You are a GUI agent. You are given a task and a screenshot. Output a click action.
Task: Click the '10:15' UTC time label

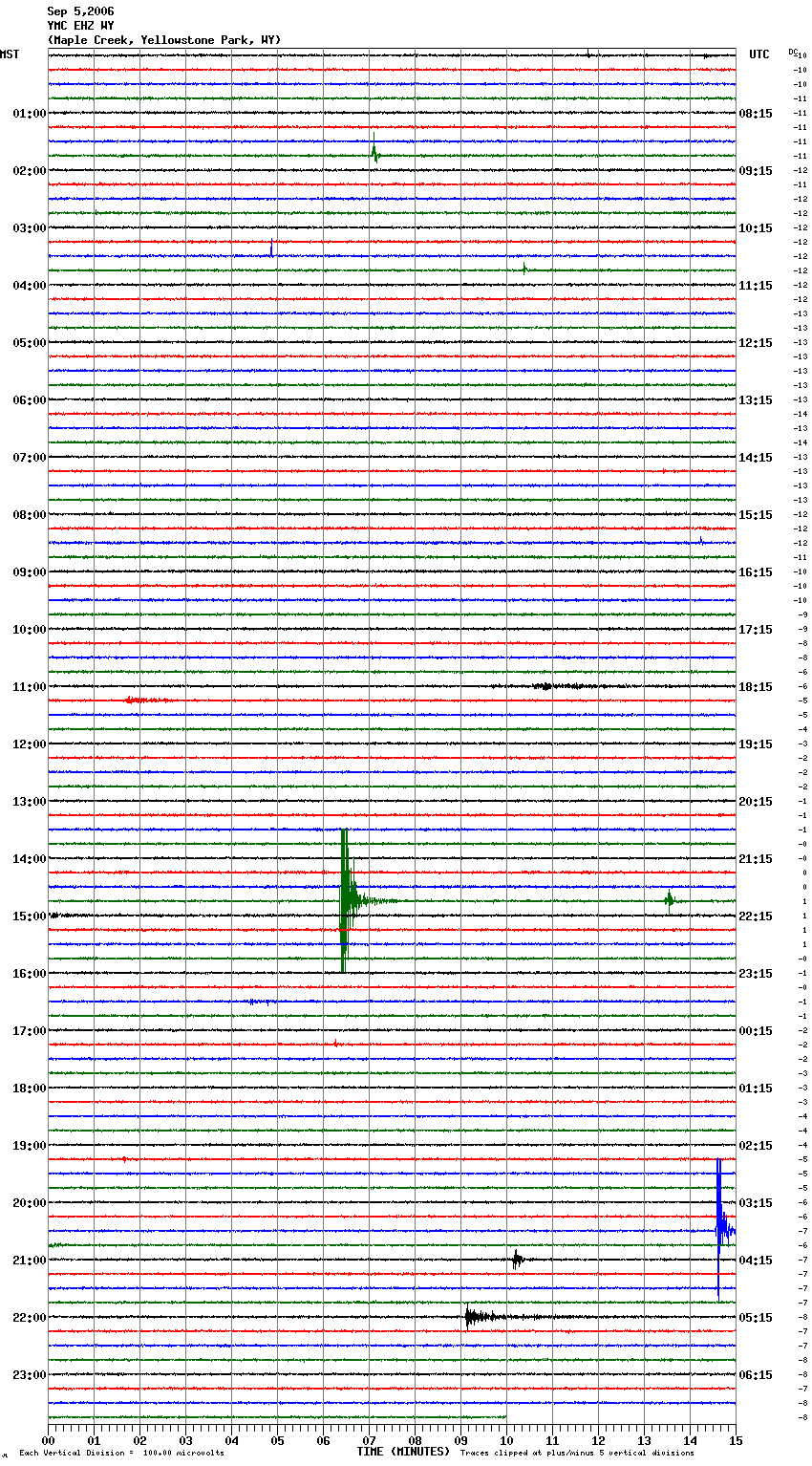tap(756, 228)
